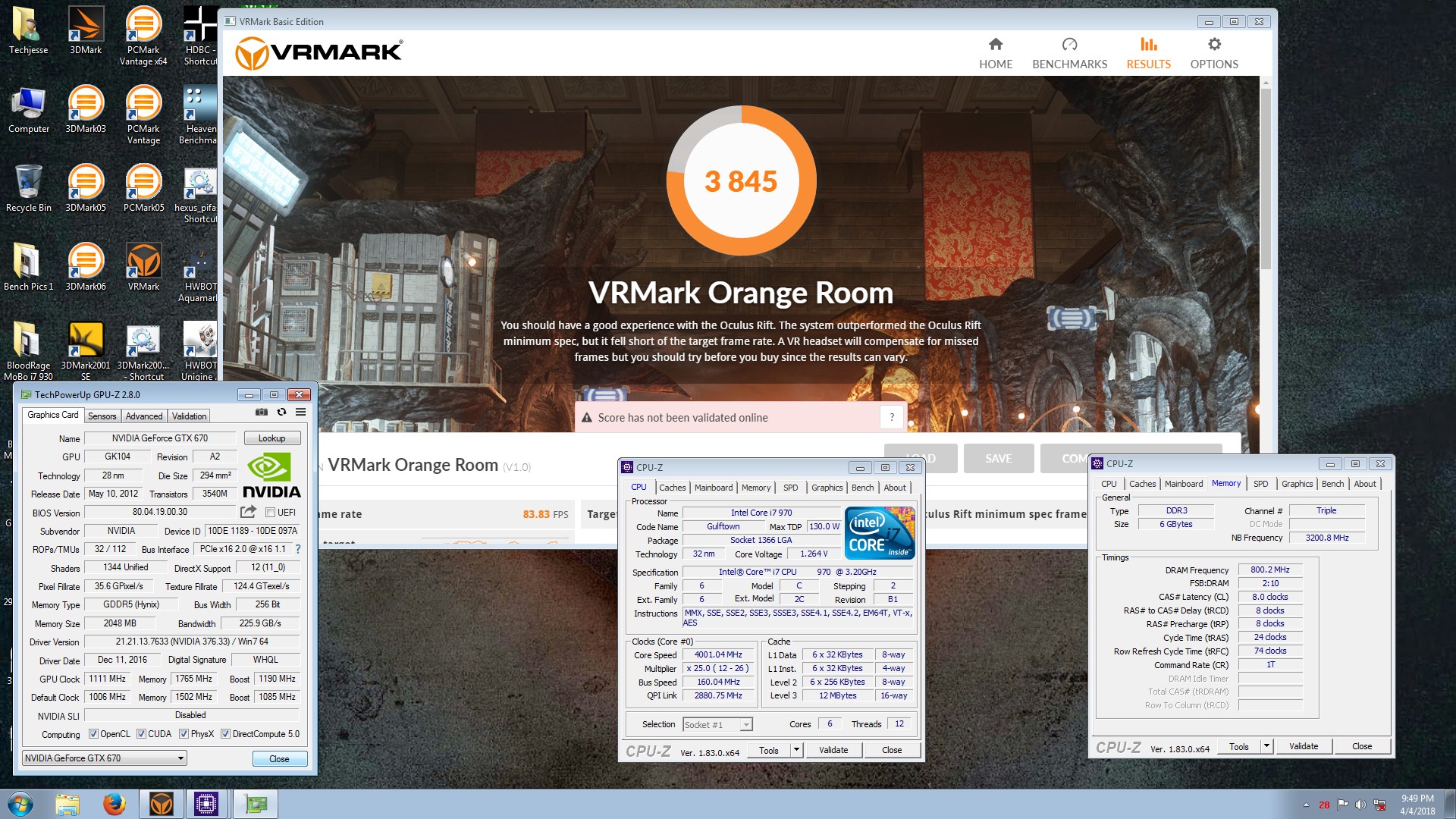The image size is (1456, 819).
Task: Open the 3DMark06 desktop shortcut
Action: coord(86,268)
